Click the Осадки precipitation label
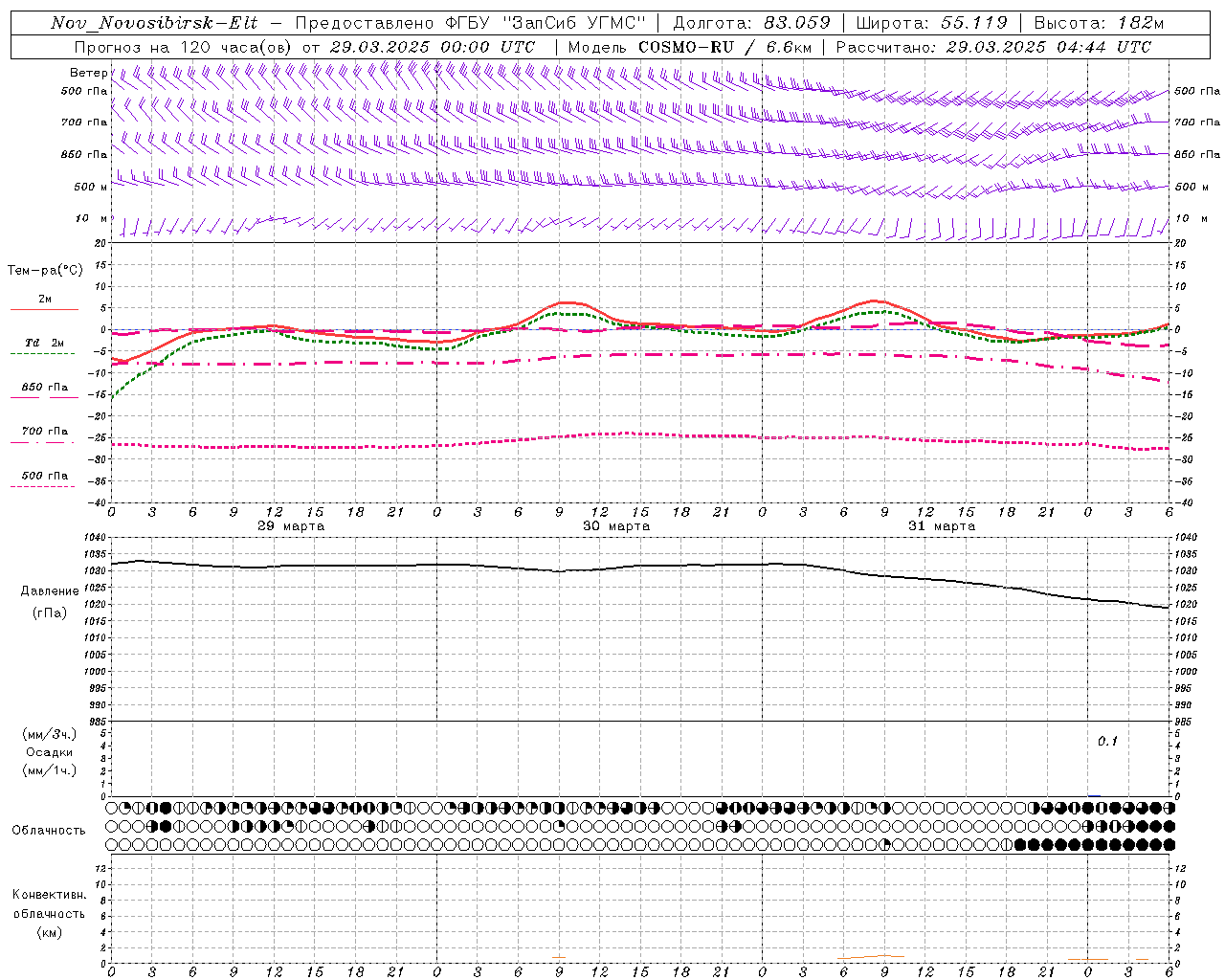The image size is (1225, 980). click(x=49, y=752)
